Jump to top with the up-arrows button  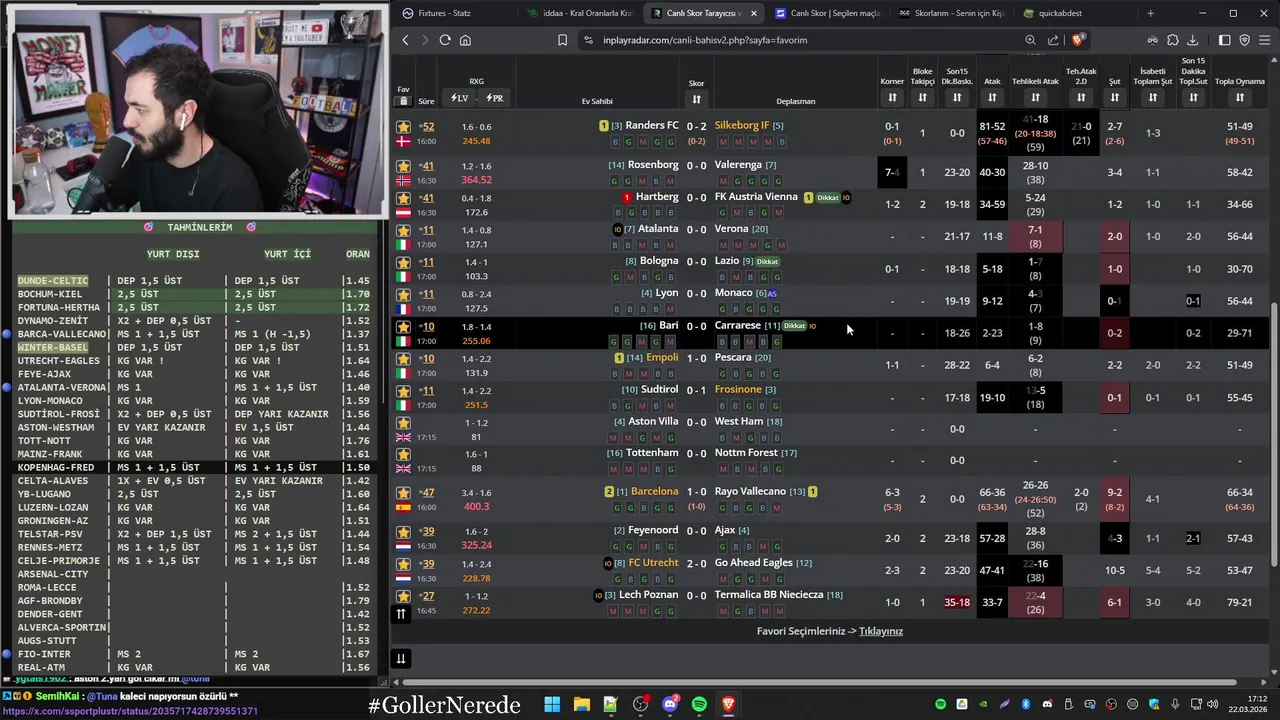[400, 613]
